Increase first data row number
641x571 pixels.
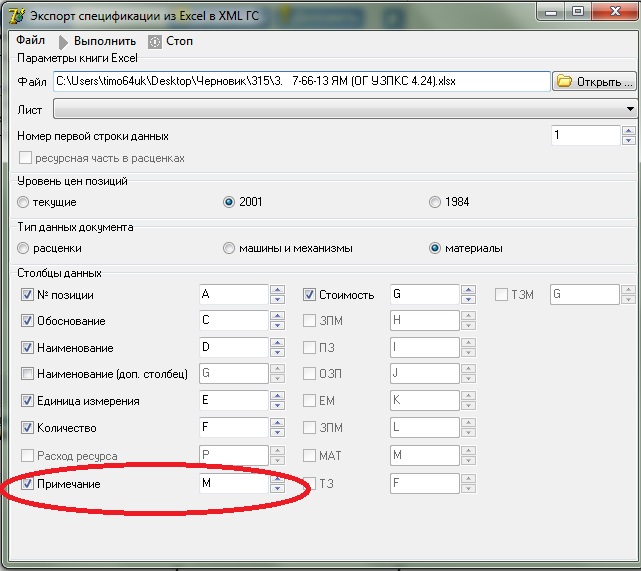point(628,131)
